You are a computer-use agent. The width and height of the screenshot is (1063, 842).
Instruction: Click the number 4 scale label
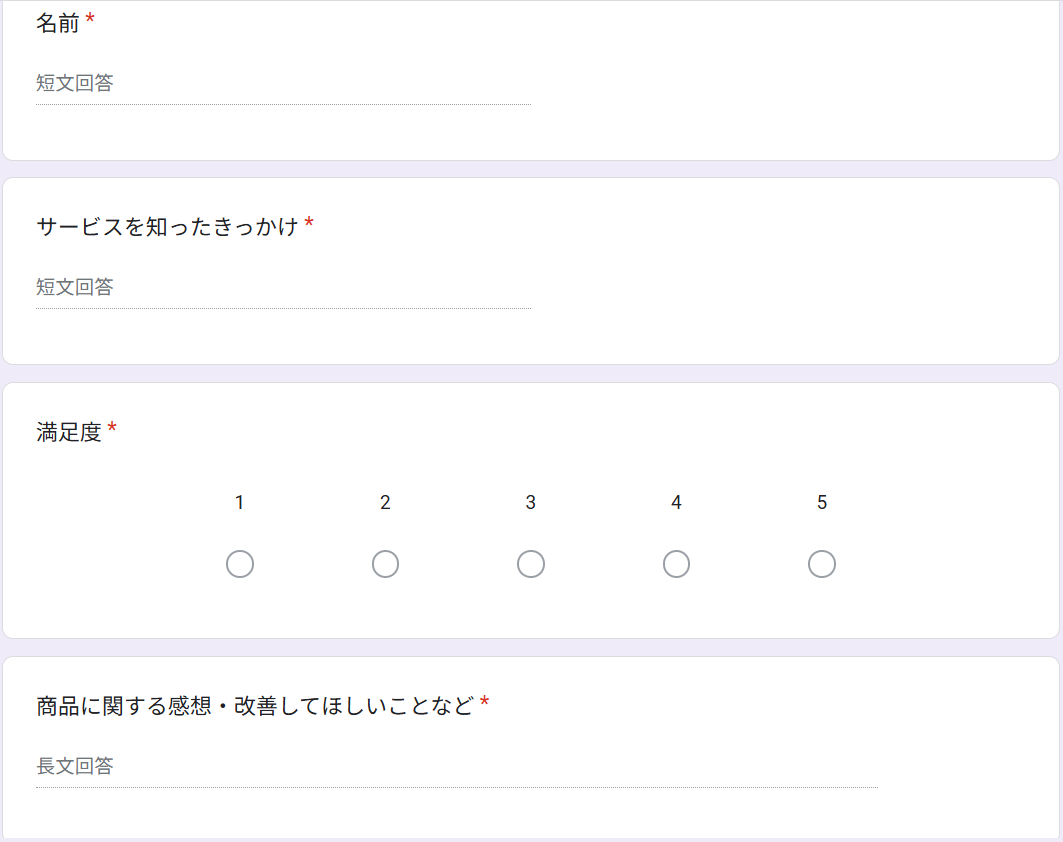pos(676,503)
